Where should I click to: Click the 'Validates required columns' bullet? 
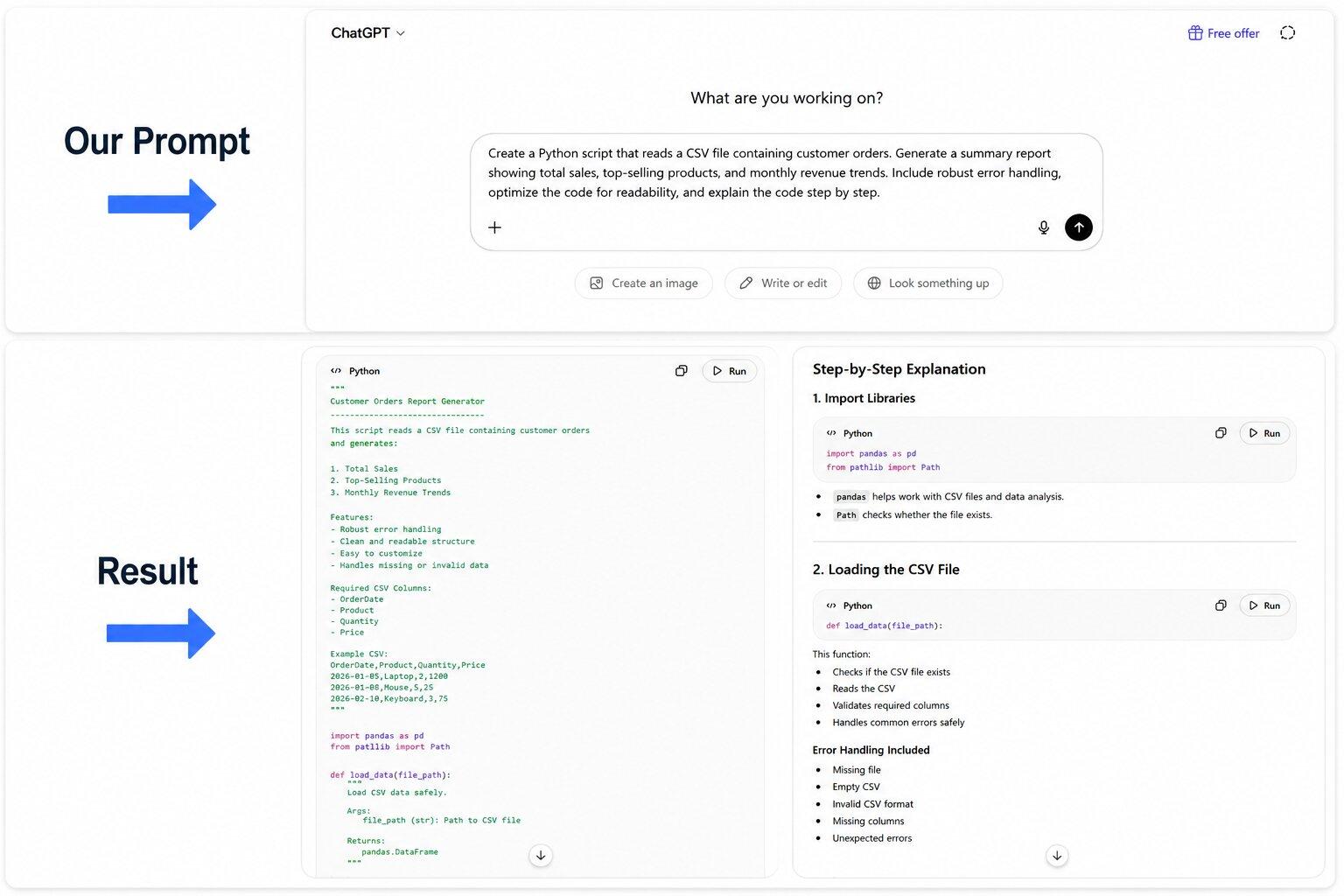[891, 705]
